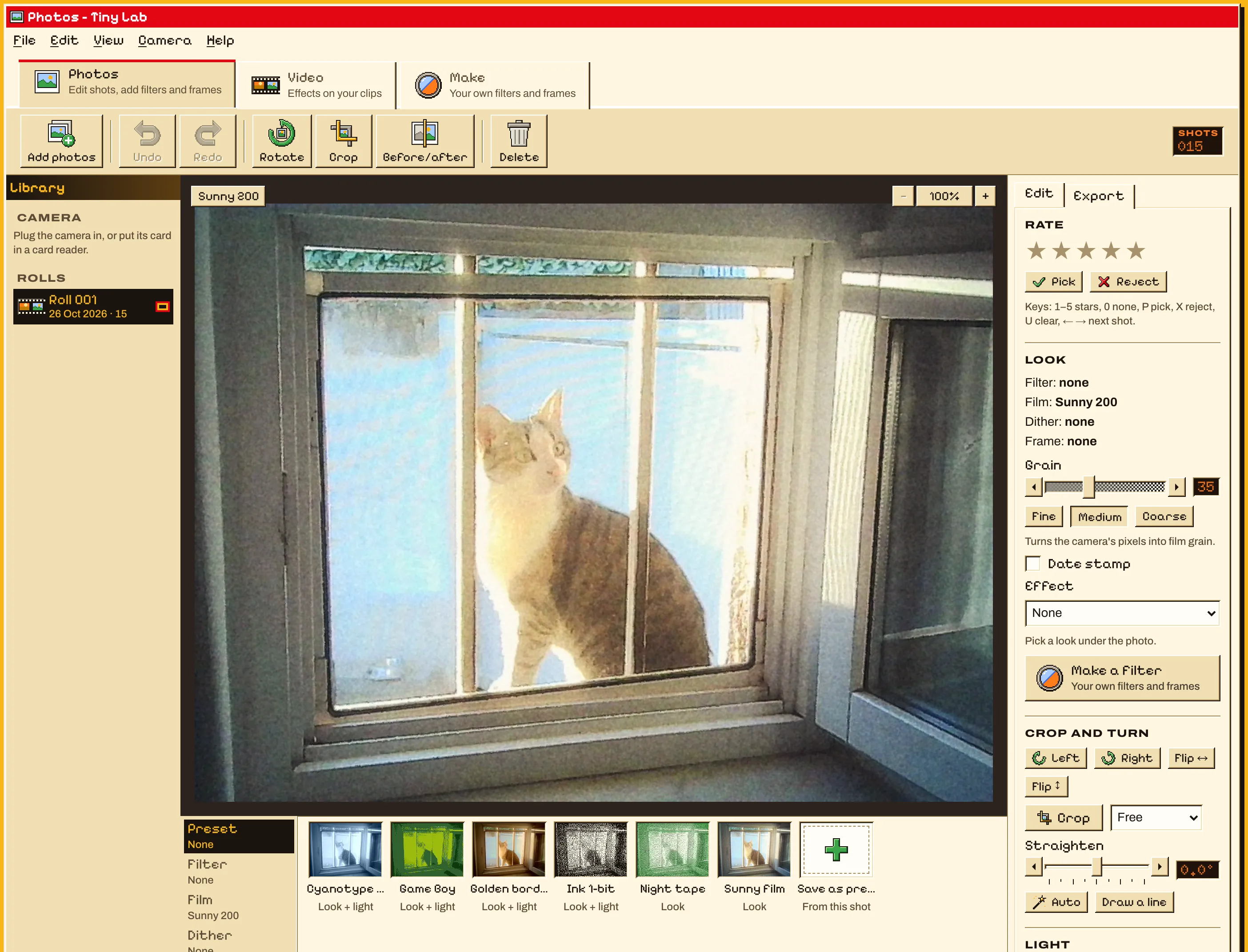
Task: Apply the Sunny Film preset thumbnail
Action: [x=754, y=849]
